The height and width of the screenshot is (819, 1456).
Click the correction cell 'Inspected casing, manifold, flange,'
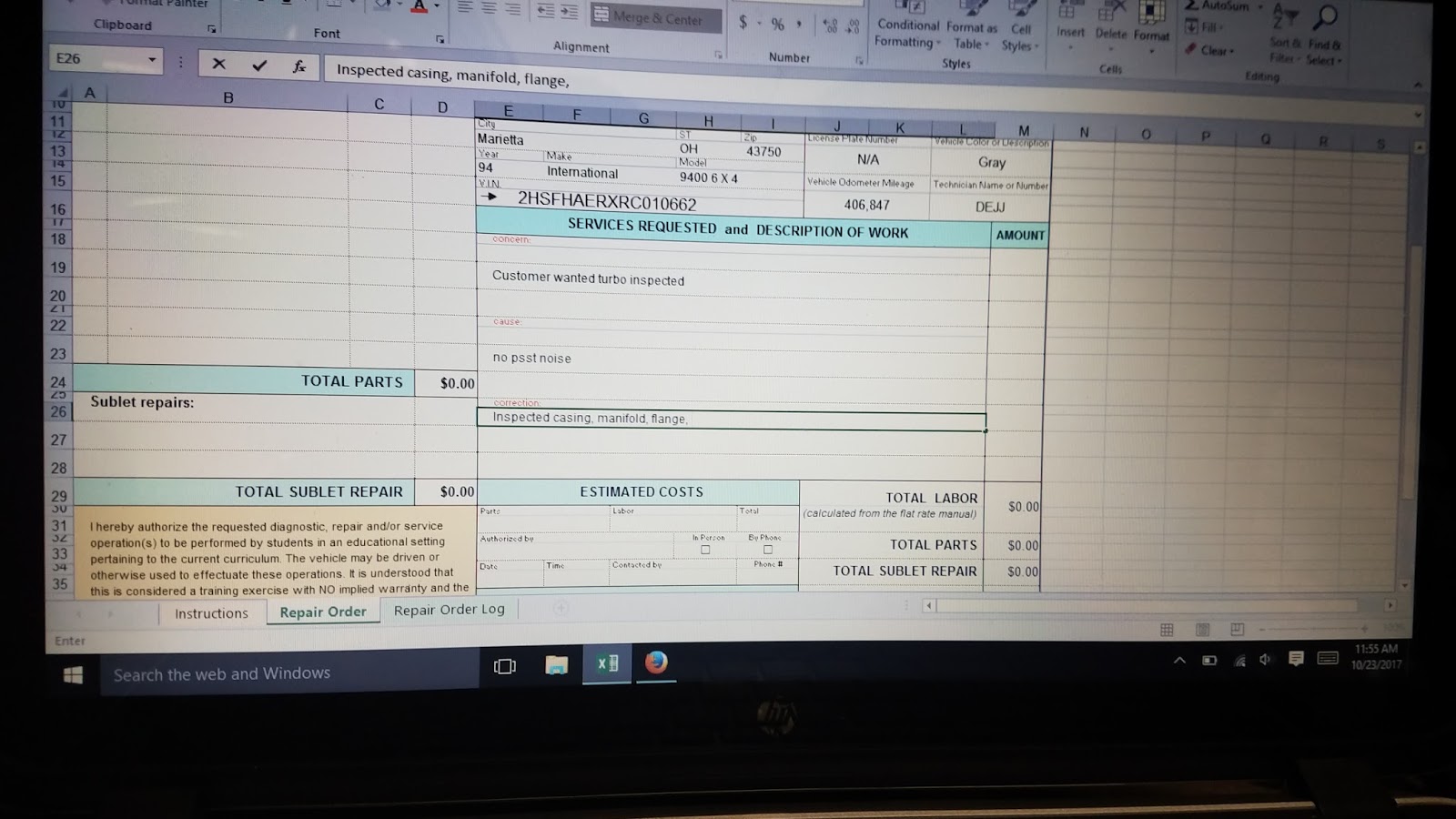point(732,420)
